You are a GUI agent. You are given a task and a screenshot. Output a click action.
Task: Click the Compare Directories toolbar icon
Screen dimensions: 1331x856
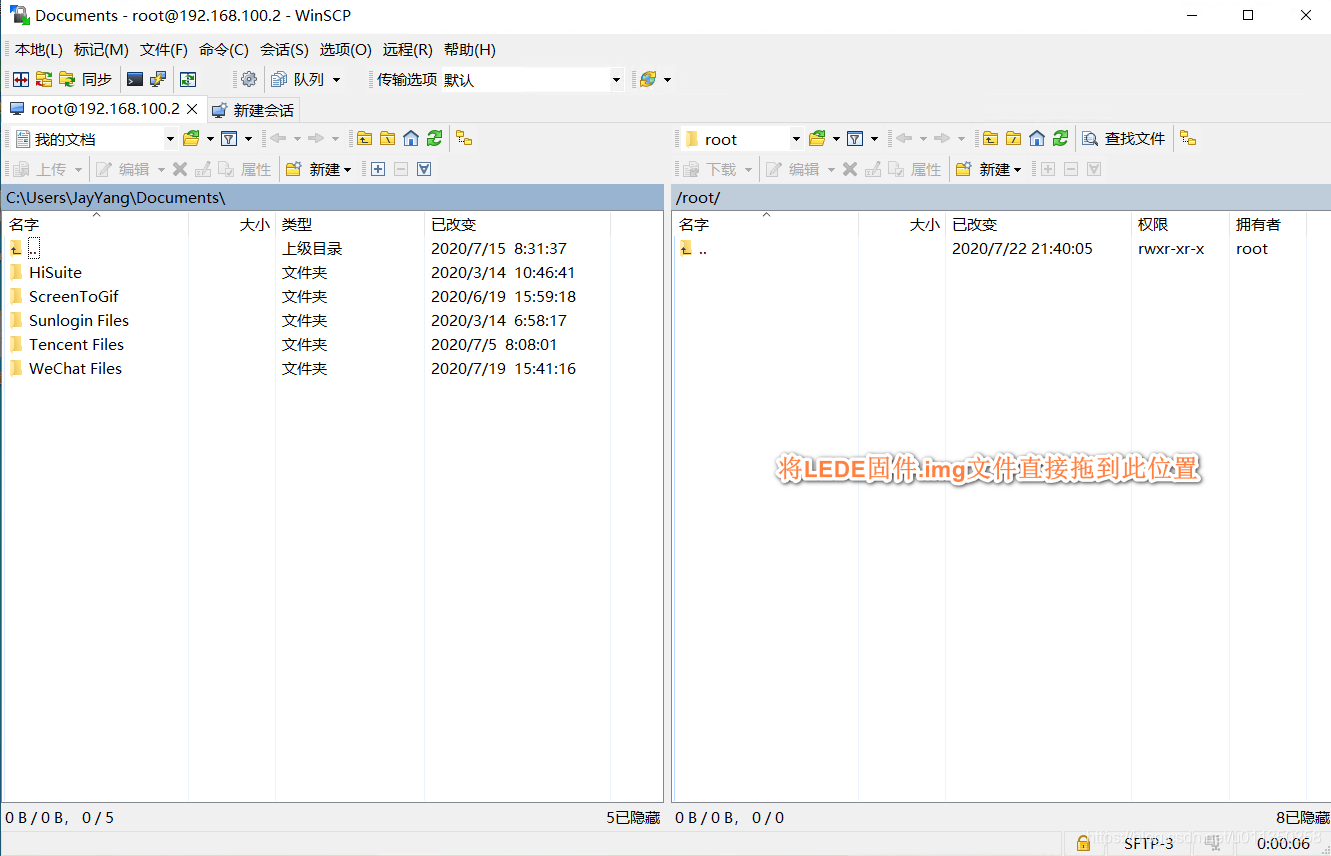point(21,79)
